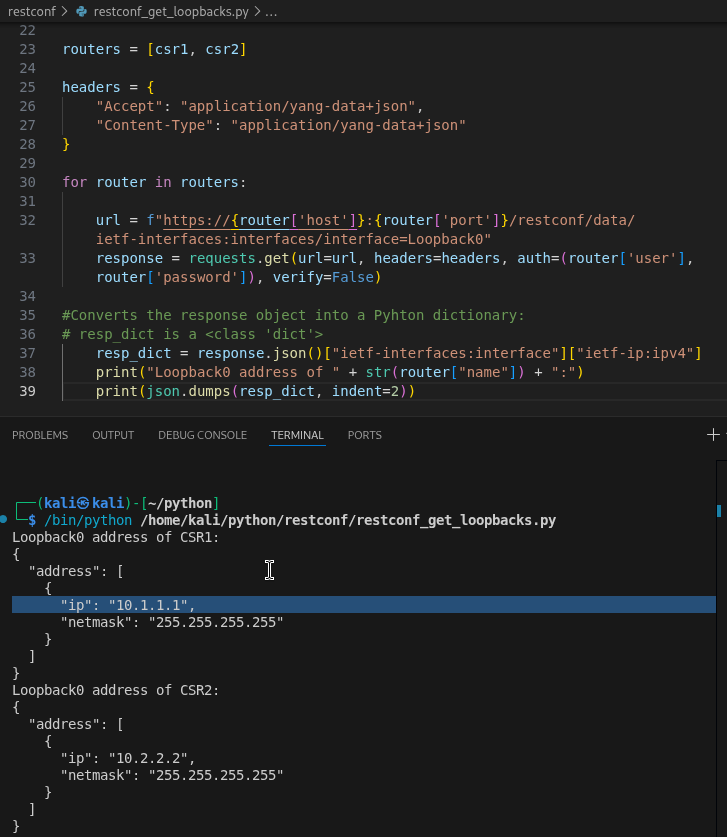The image size is (727, 837).
Task: Click the terminal scrollbar marker
Action: [719, 511]
